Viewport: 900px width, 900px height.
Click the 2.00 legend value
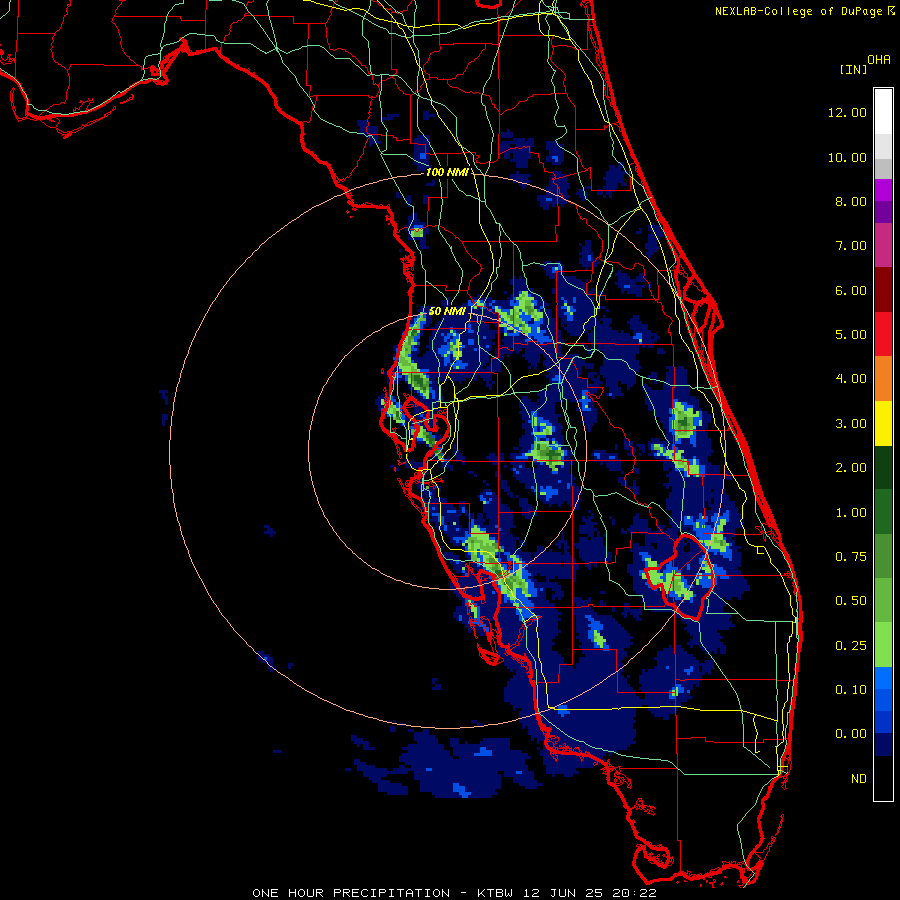coord(851,468)
